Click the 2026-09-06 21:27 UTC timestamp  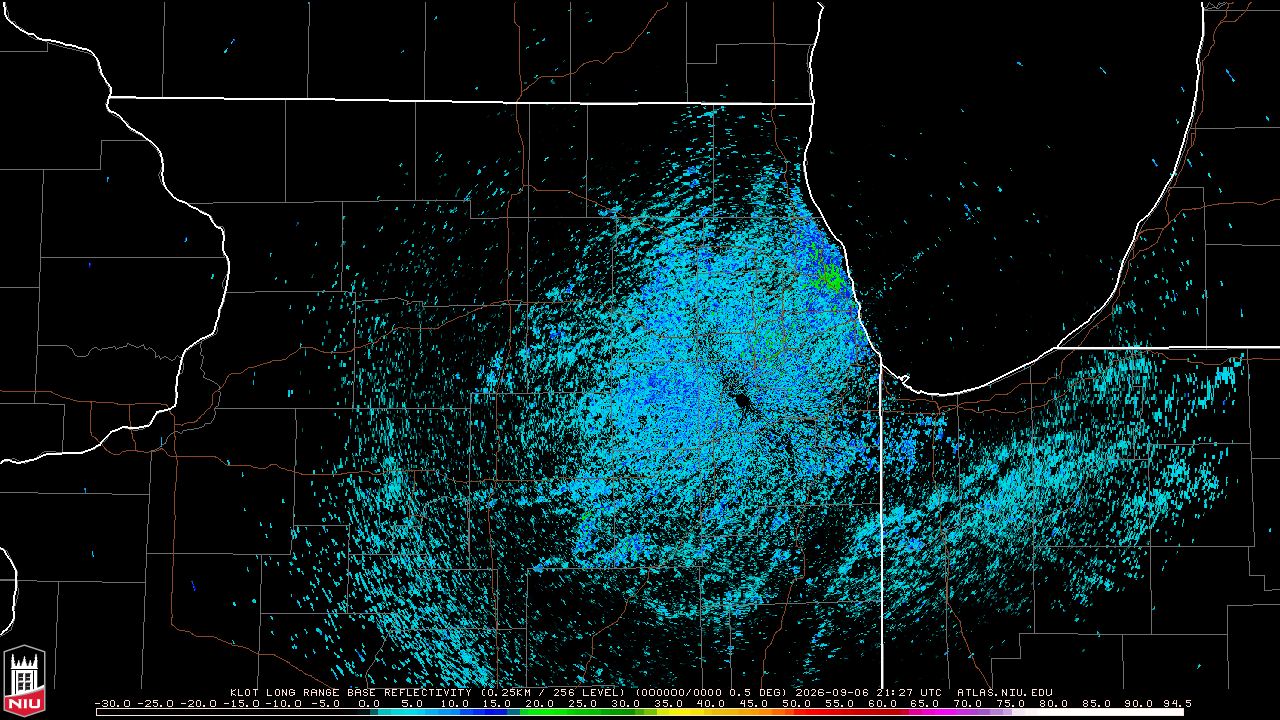tap(869, 692)
